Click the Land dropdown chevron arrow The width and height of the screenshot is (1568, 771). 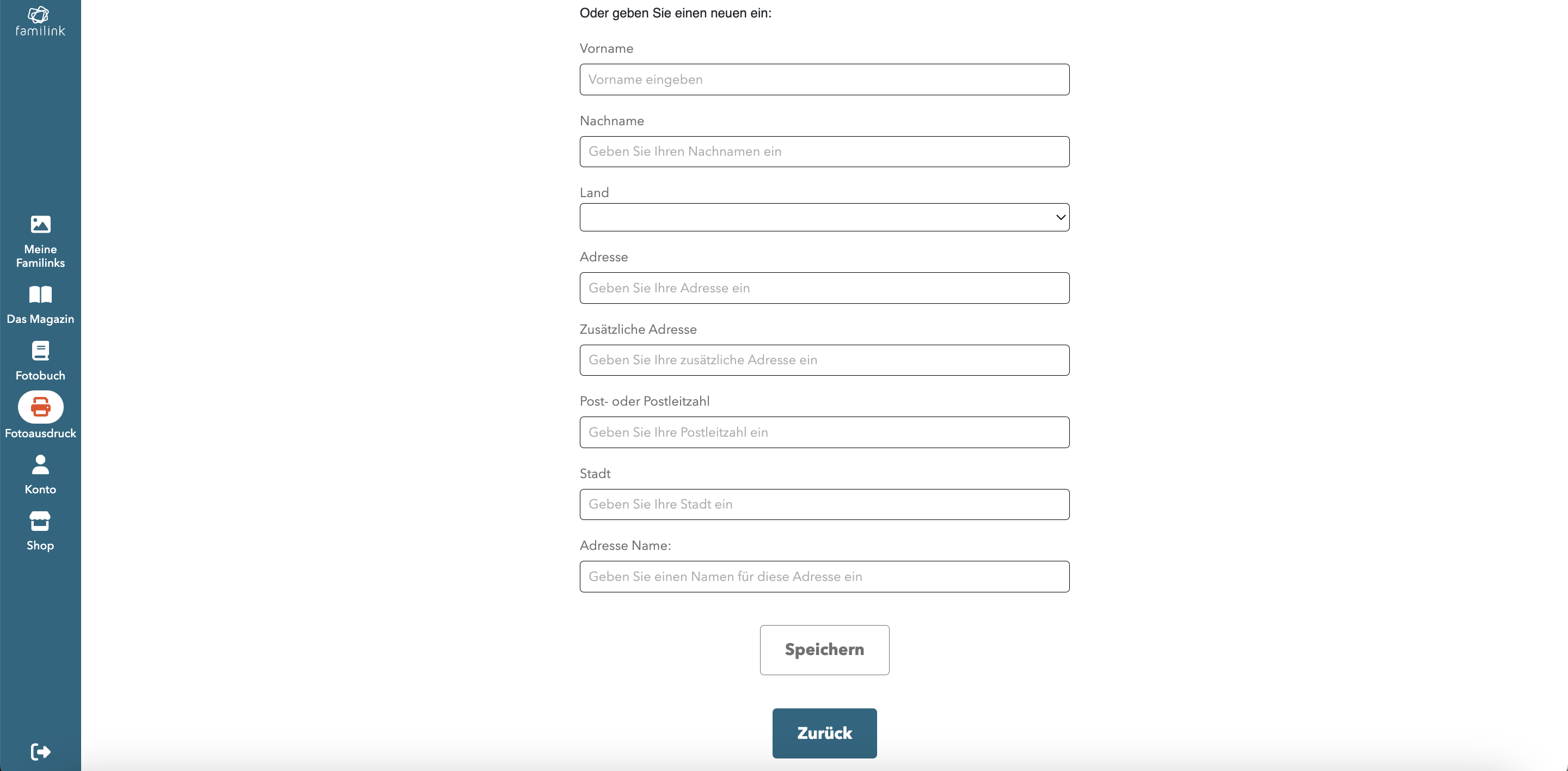1061,217
